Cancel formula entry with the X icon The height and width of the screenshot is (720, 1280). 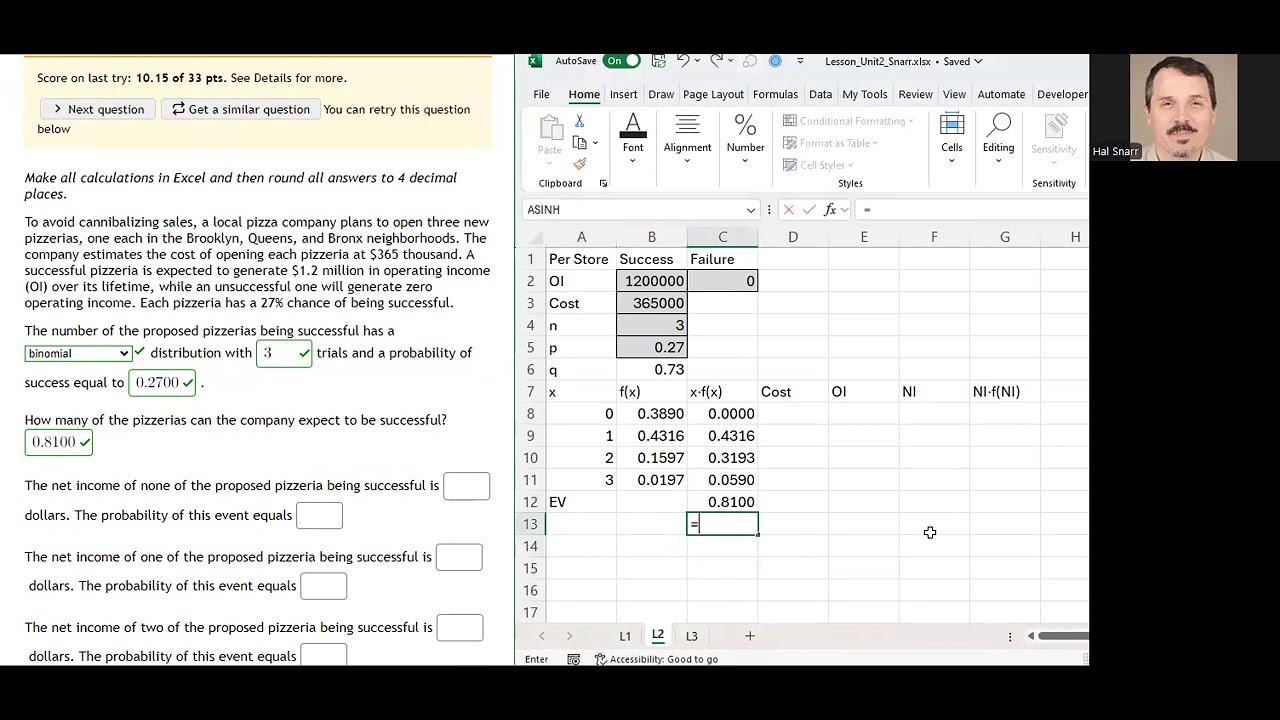[x=788, y=210]
